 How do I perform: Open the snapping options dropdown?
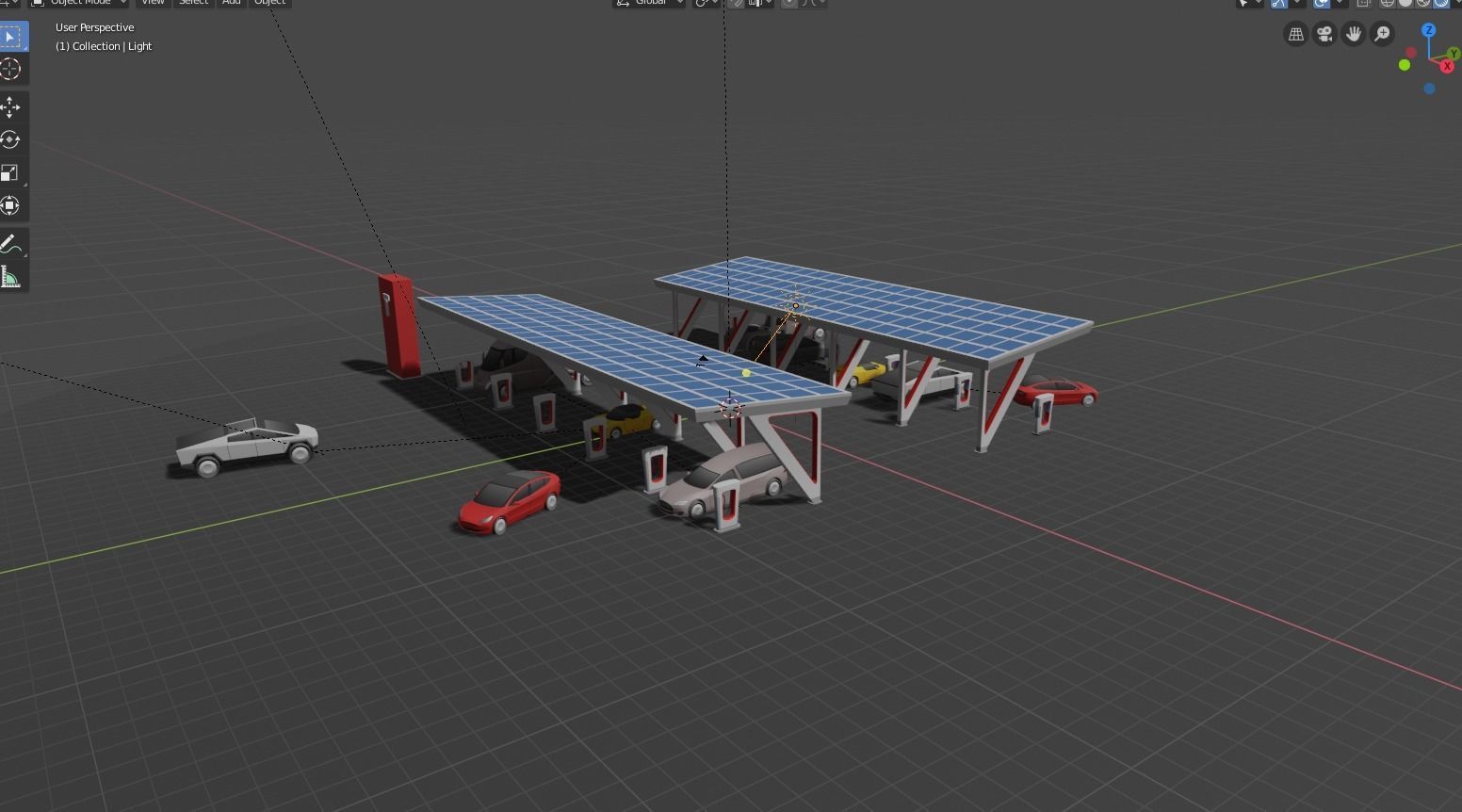[x=761, y=3]
